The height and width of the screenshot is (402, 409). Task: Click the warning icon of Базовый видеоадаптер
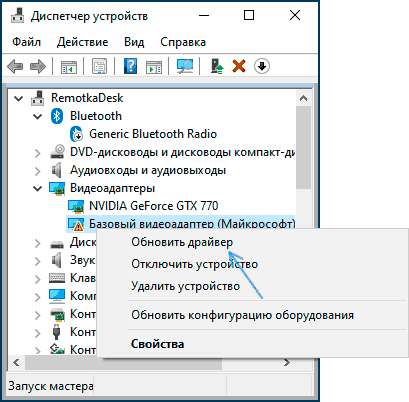coord(75,224)
